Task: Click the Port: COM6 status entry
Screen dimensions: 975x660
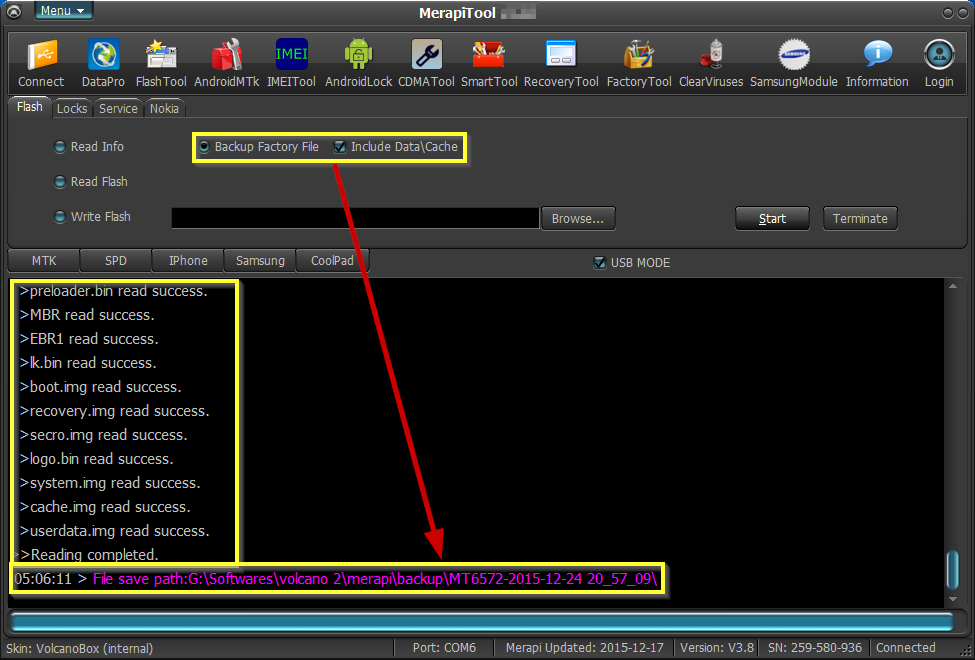Action: (x=445, y=648)
